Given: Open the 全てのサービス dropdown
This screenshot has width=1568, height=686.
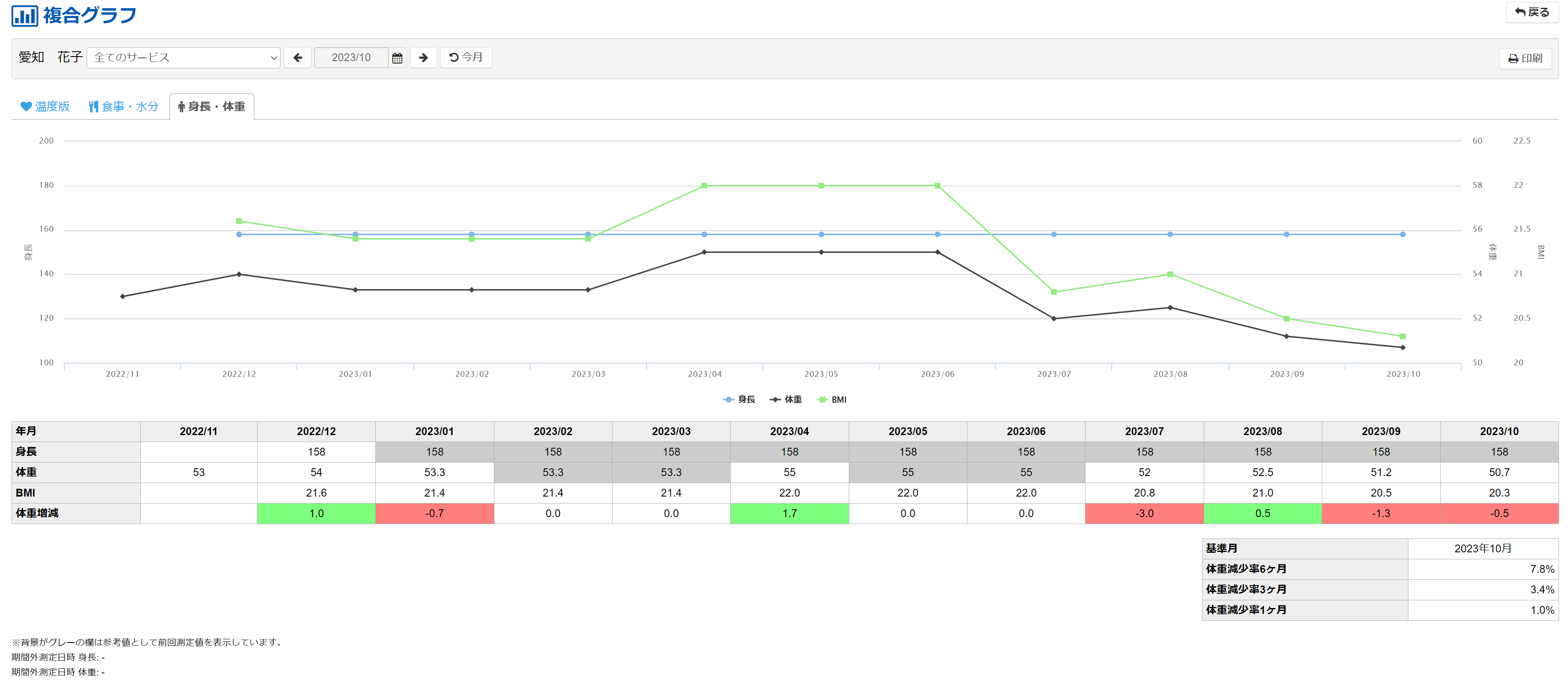Looking at the screenshot, I should (183, 58).
